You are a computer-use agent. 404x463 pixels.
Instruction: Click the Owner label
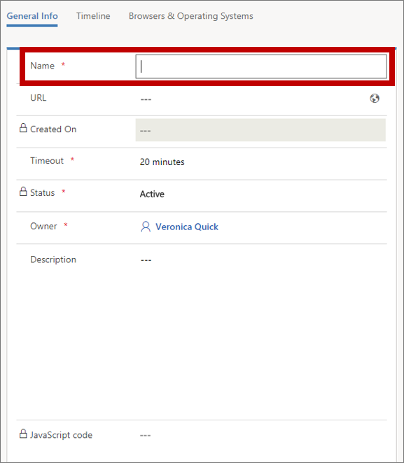coord(44,226)
